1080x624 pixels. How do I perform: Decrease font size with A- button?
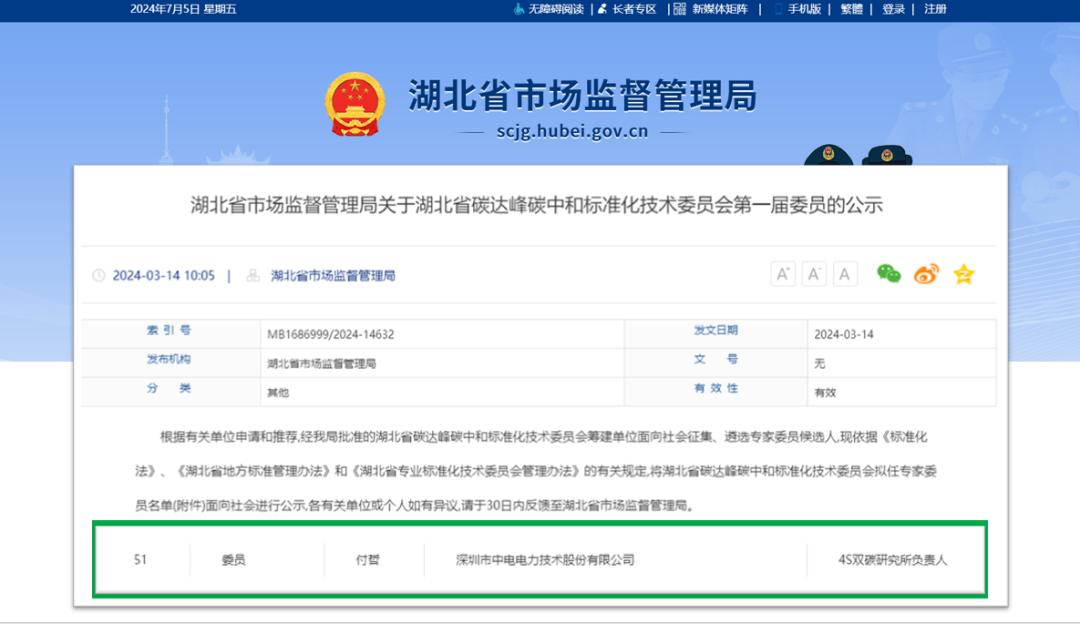tap(814, 274)
